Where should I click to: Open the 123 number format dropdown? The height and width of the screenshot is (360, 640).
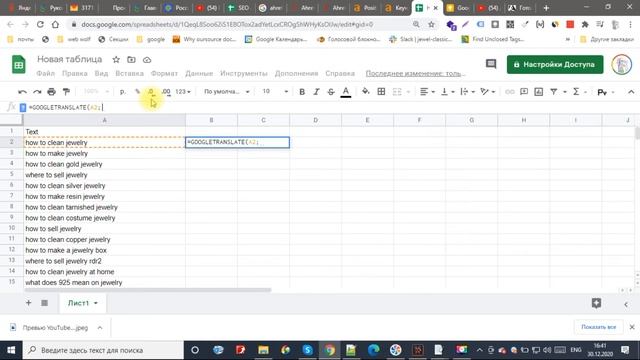[x=183, y=92]
